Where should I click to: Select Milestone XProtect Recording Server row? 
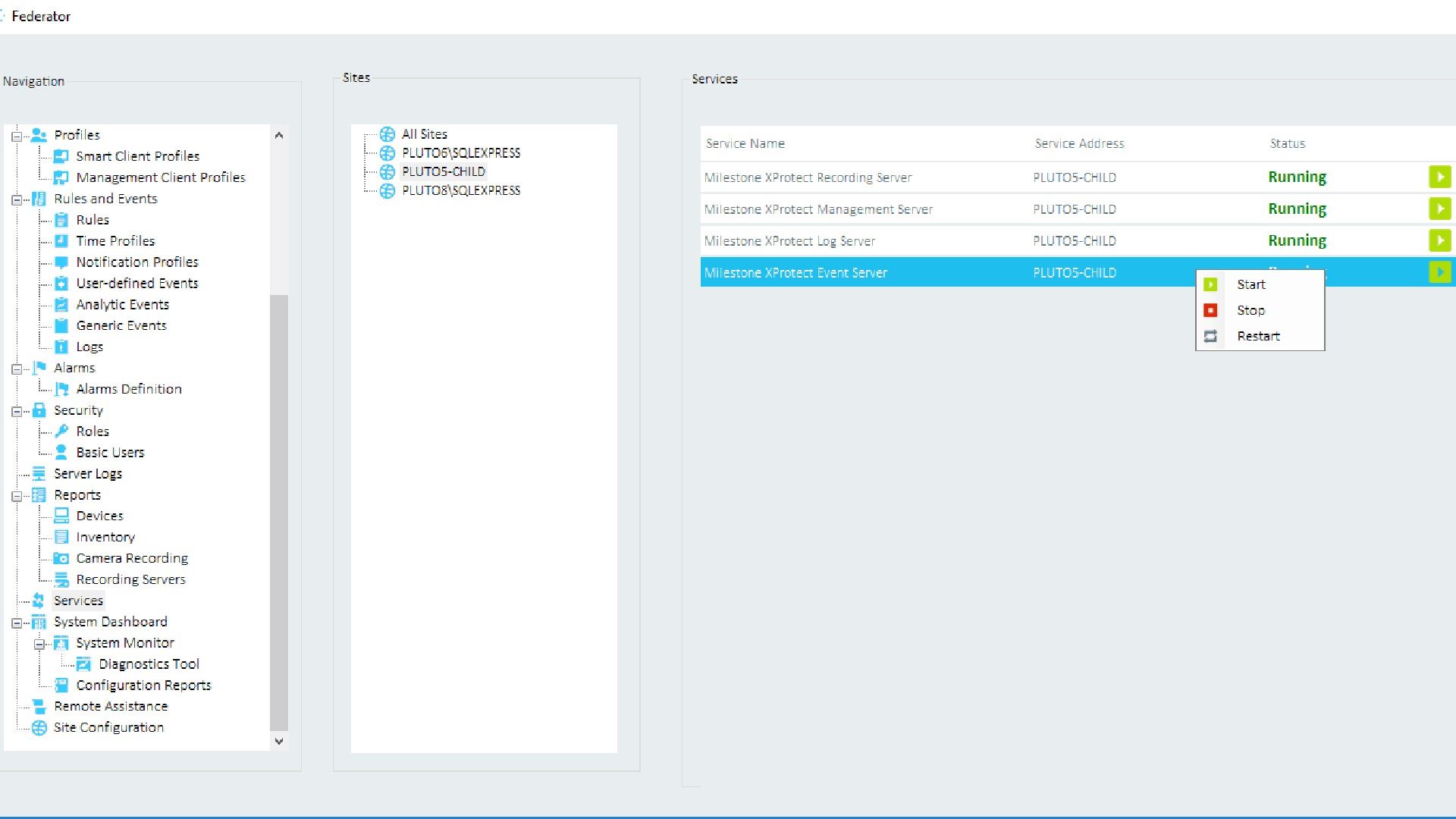coord(1078,177)
